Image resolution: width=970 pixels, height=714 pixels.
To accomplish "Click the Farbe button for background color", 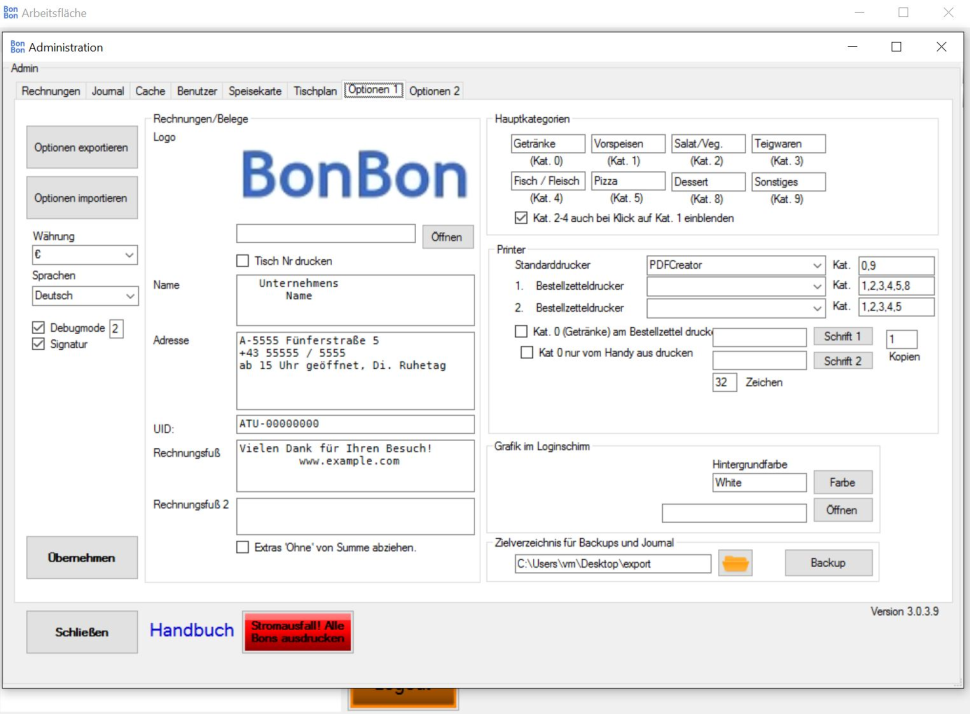I will point(842,482).
